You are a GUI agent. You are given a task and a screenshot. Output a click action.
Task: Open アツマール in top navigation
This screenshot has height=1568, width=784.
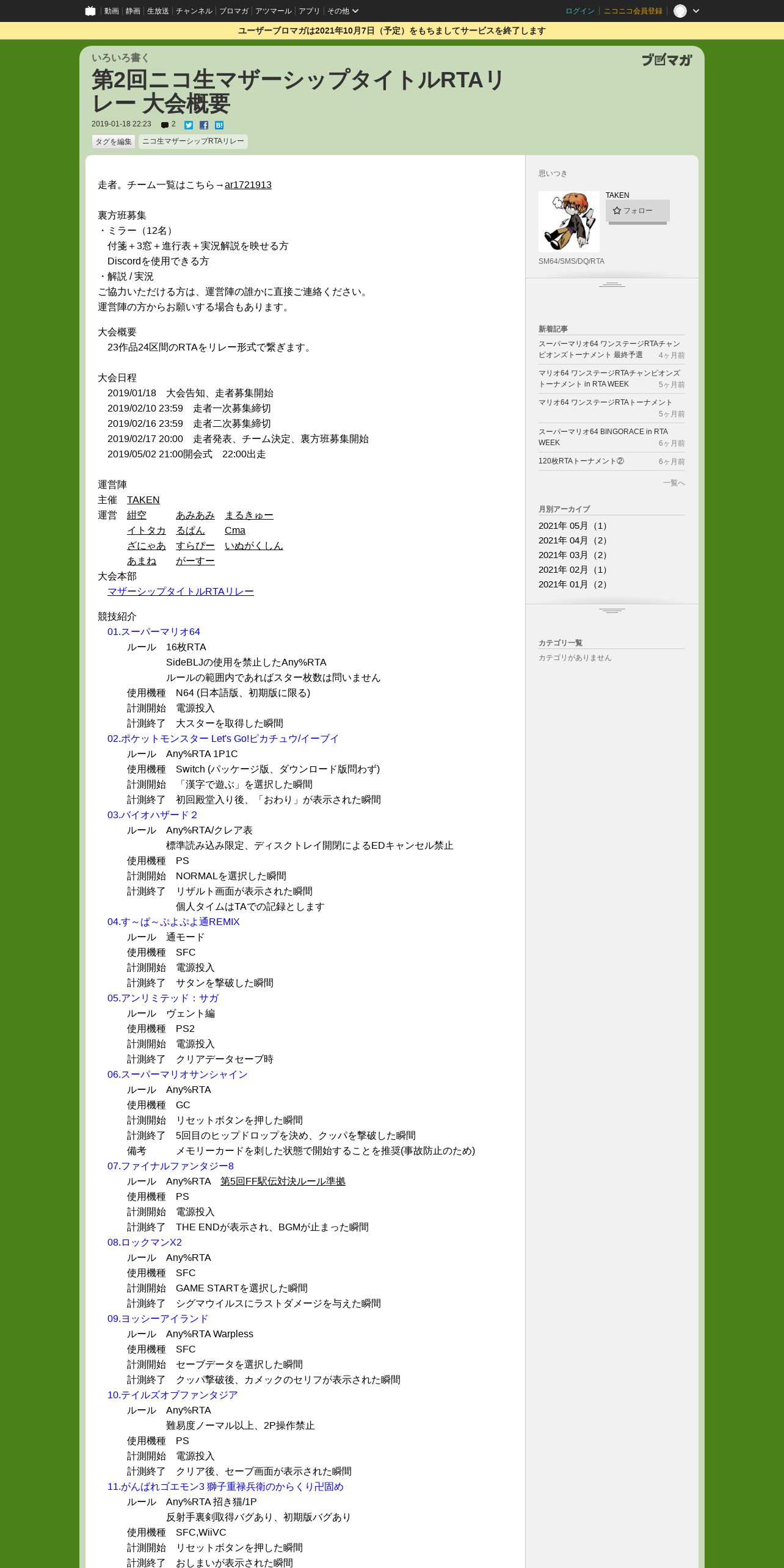click(274, 11)
